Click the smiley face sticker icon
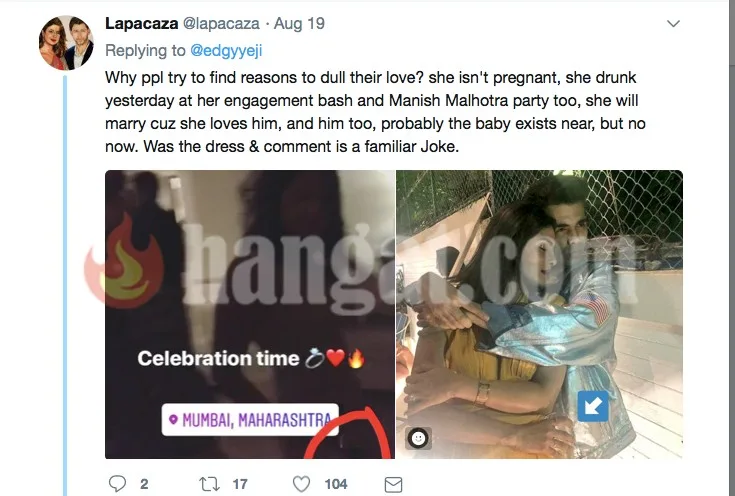 coord(419,438)
